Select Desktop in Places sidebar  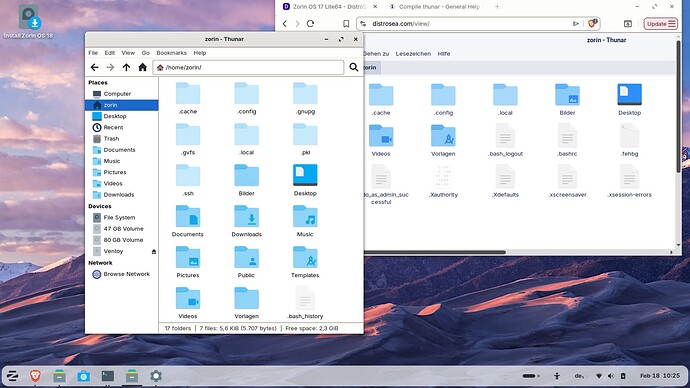121,116
